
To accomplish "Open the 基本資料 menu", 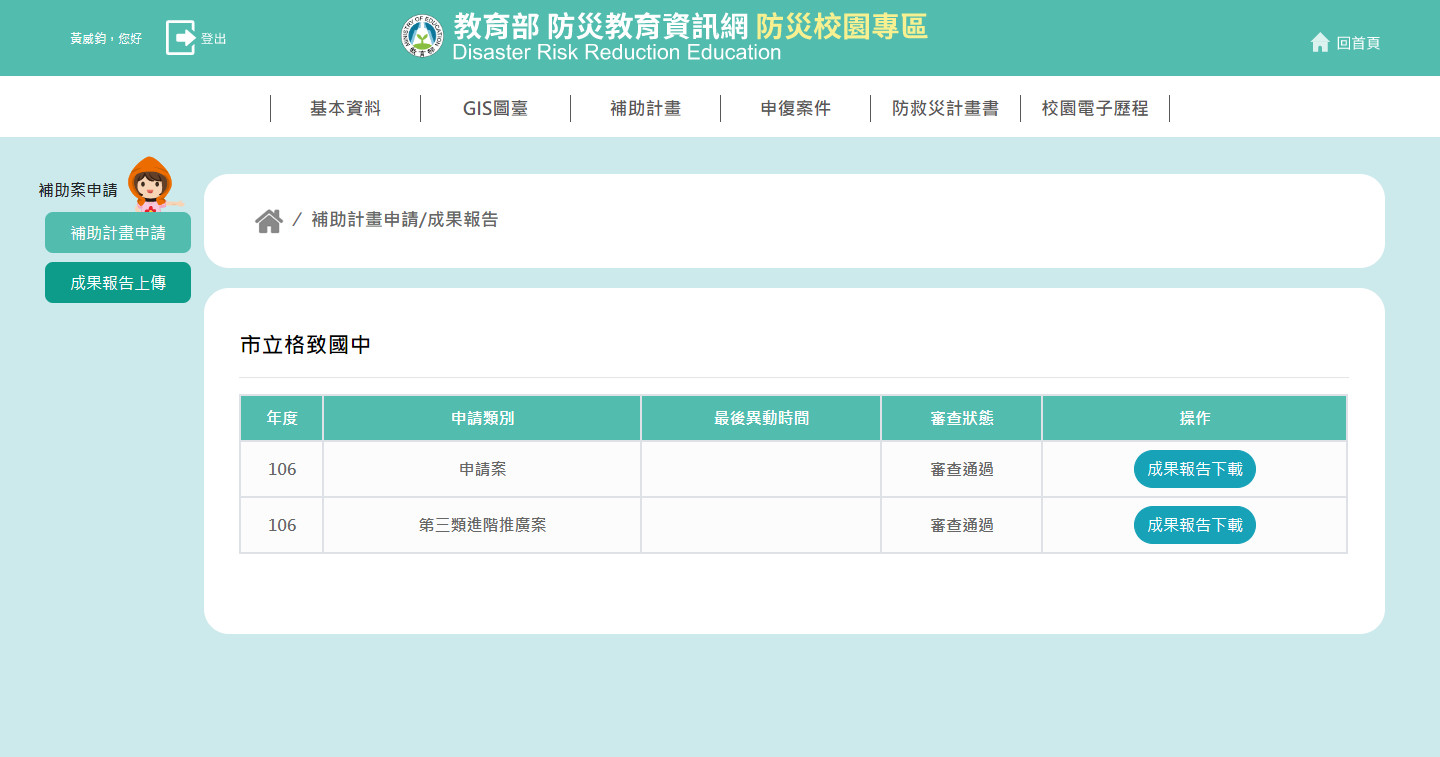I will (x=345, y=109).
